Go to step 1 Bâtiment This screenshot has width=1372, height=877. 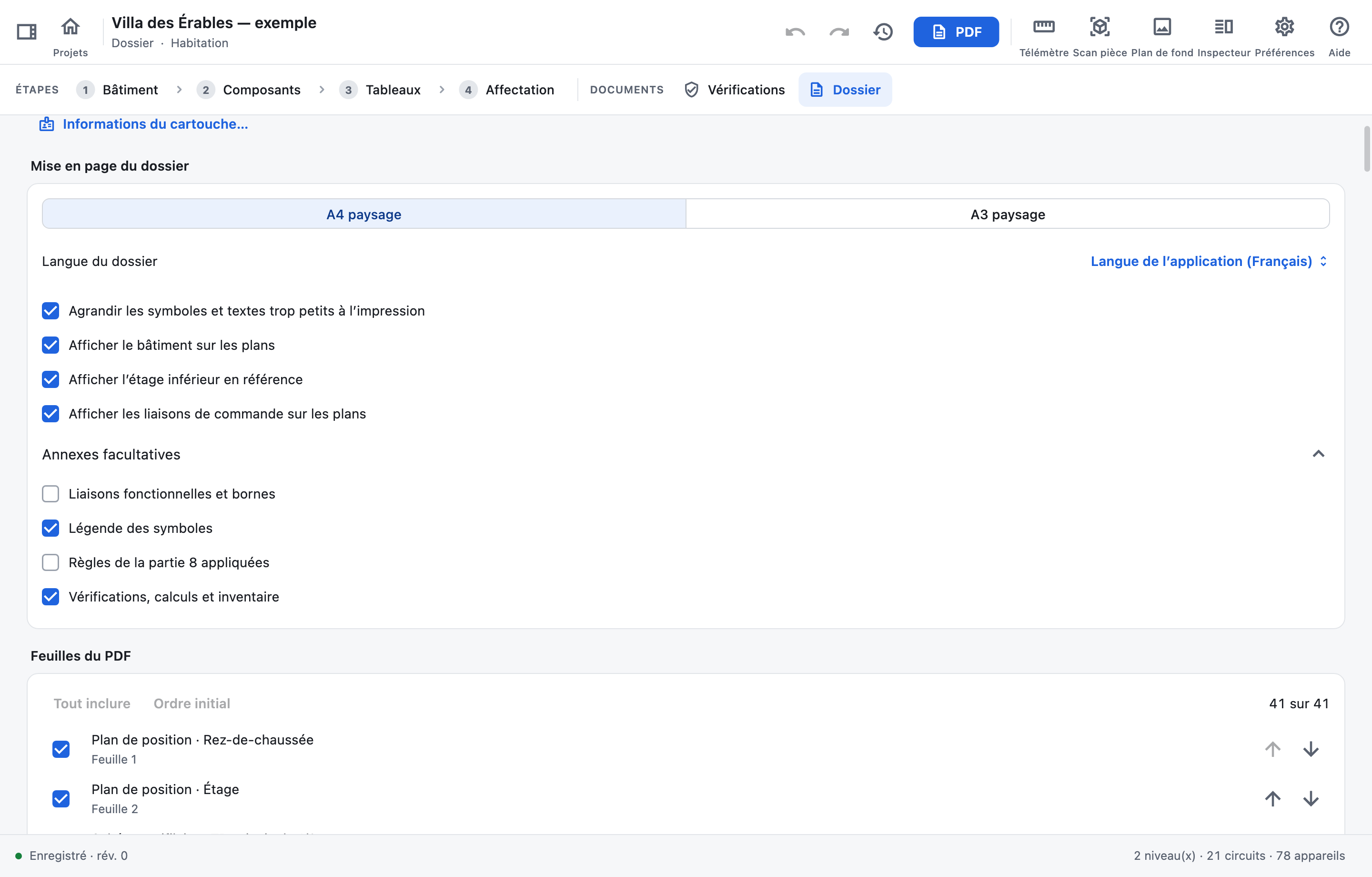pos(117,90)
